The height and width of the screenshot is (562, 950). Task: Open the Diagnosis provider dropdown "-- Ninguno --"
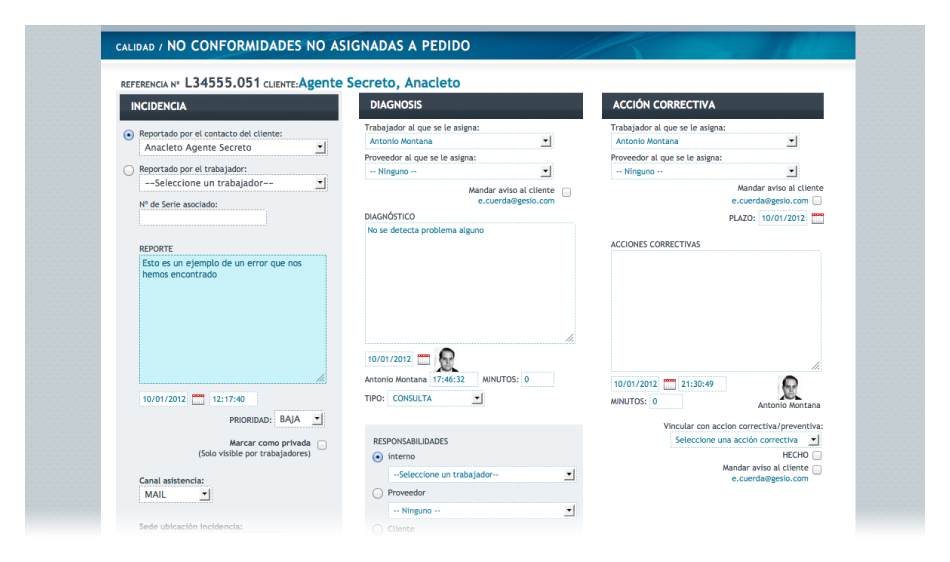point(458,171)
